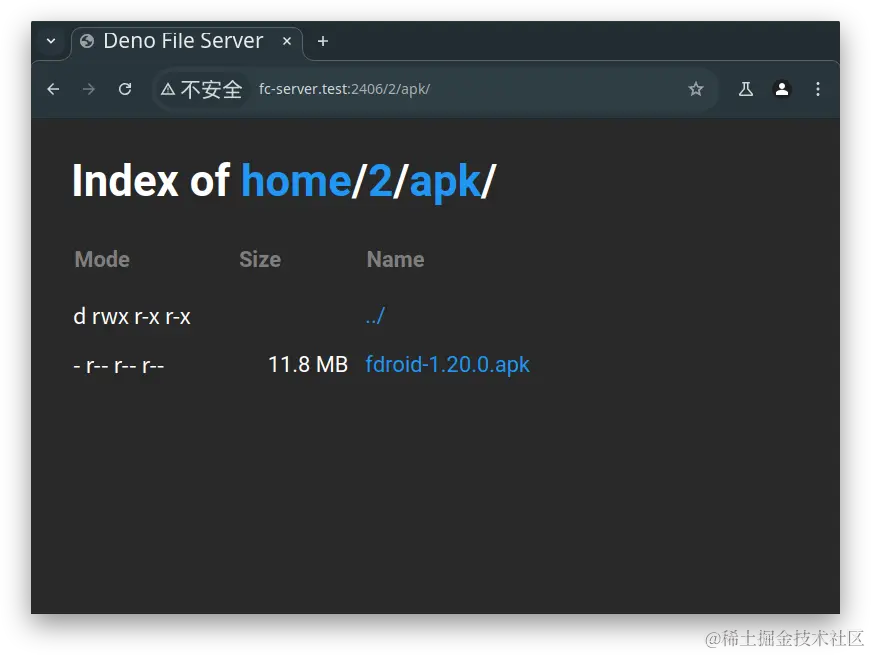Image resolution: width=871 pixels, height=655 pixels.
Task: Click the 11.8 MB size value
Action: 308,365
